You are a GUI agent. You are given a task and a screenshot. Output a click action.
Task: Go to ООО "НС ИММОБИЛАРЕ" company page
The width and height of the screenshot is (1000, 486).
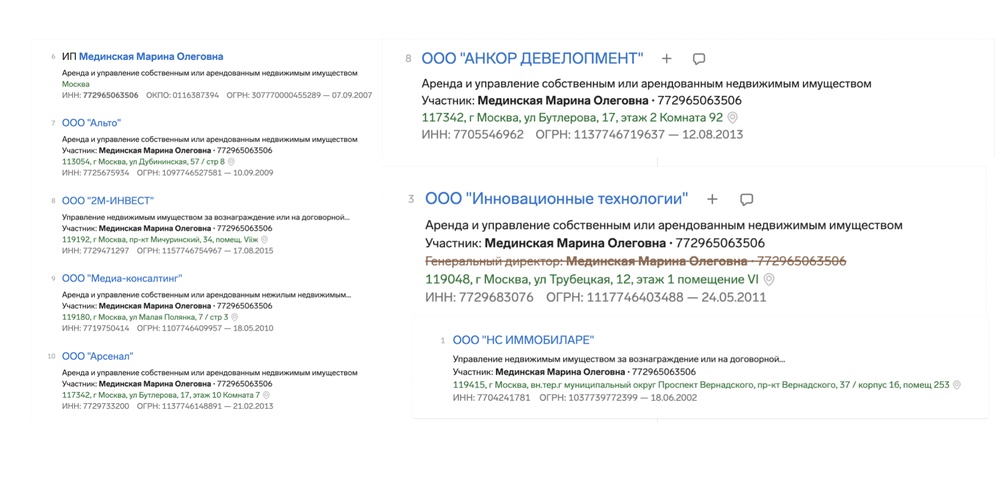pyautogui.click(x=522, y=341)
